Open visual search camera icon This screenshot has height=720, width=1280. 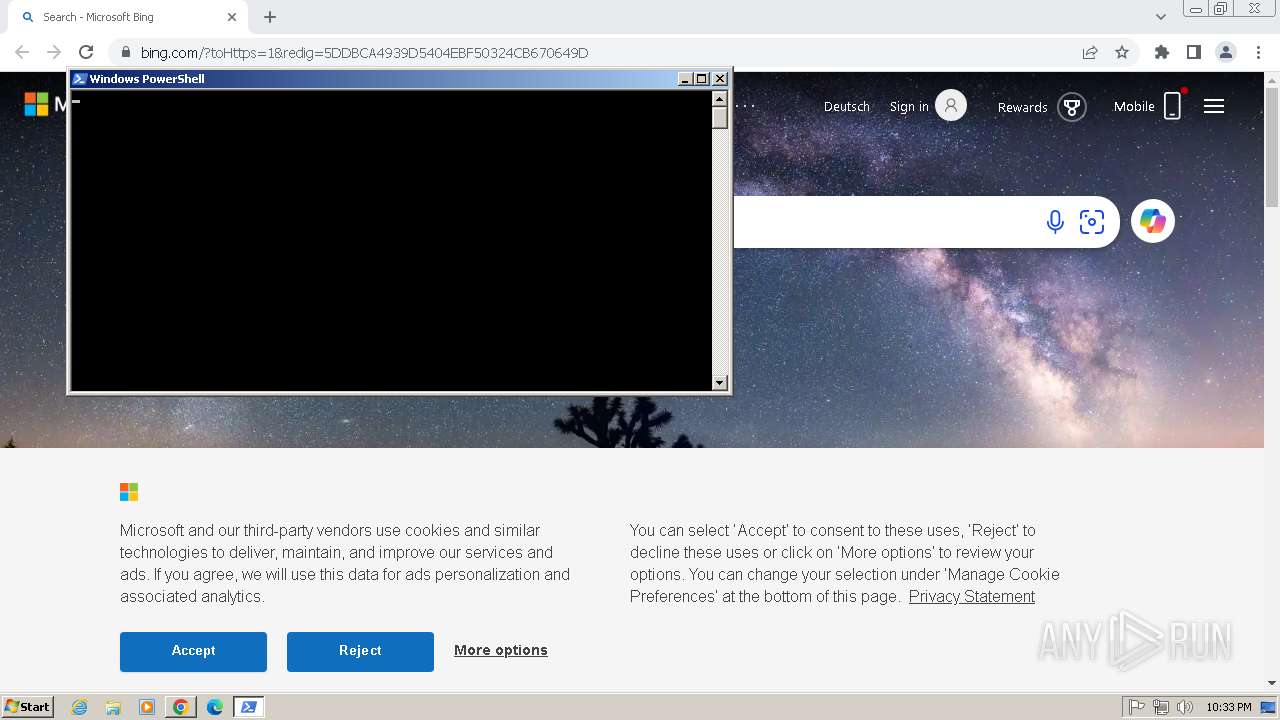[1092, 221]
